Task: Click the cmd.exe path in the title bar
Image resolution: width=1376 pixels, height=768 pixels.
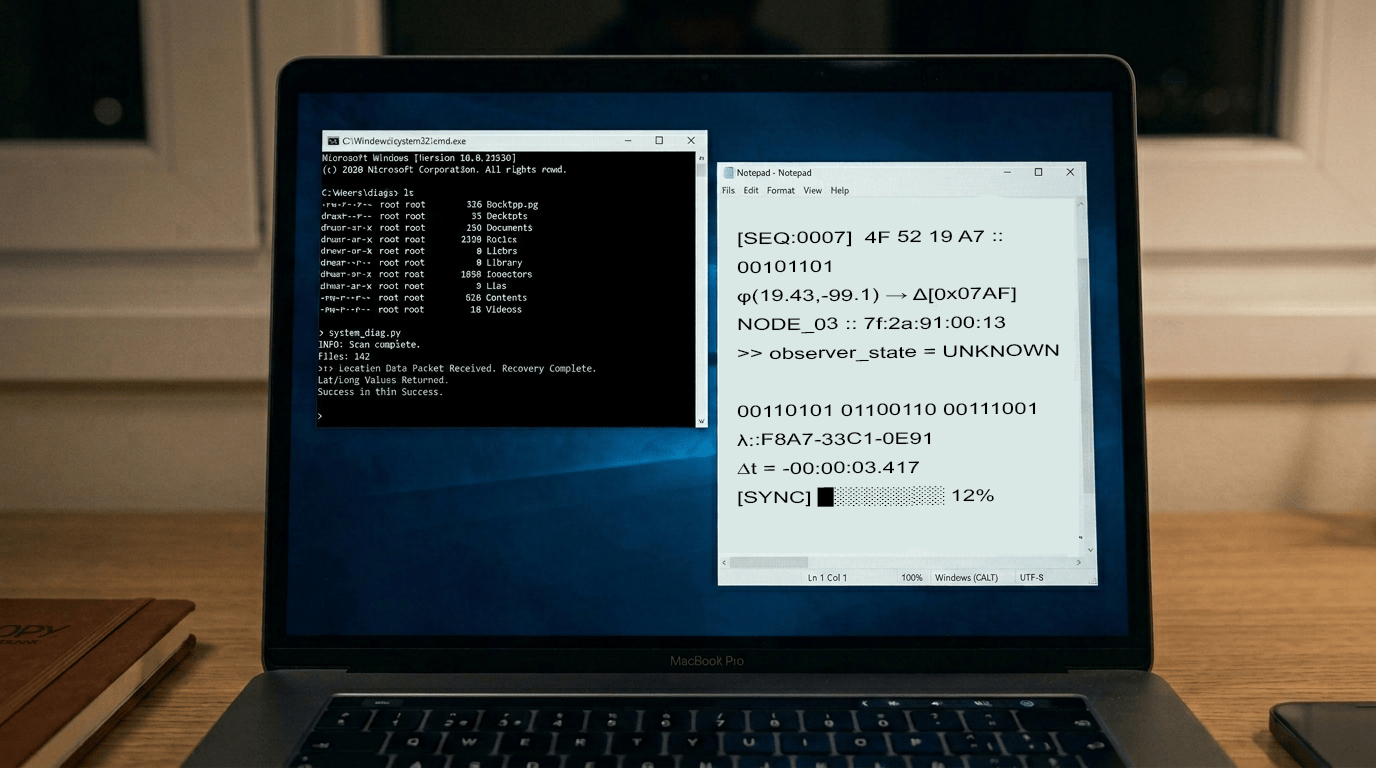Action: click(x=405, y=141)
